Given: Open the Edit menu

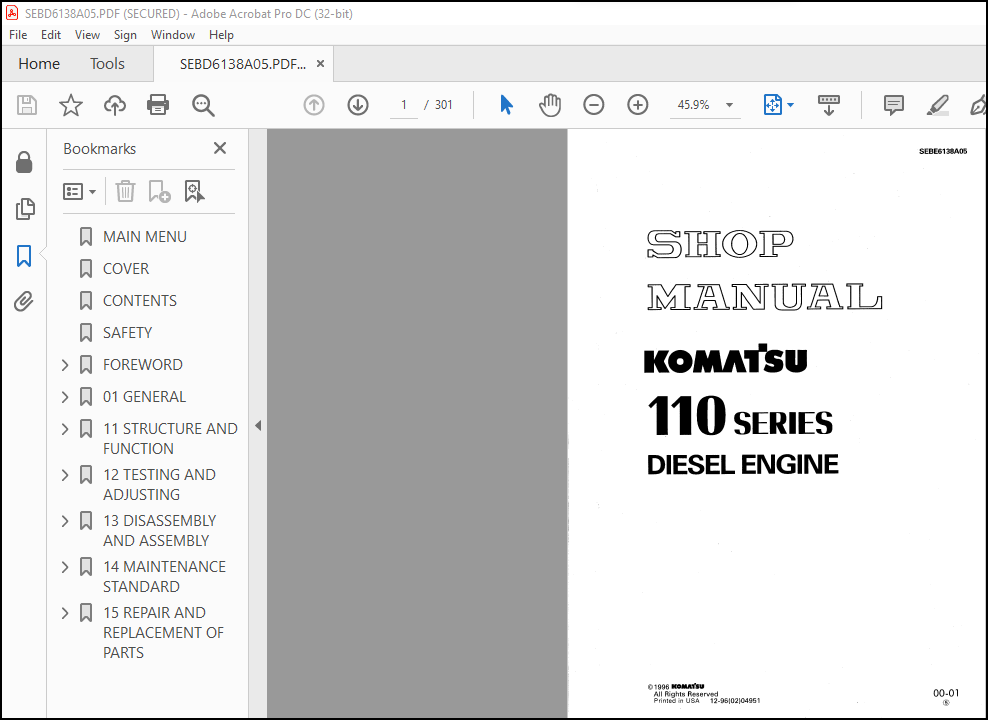Looking at the screenshot, I should click(x=50, y=35).
